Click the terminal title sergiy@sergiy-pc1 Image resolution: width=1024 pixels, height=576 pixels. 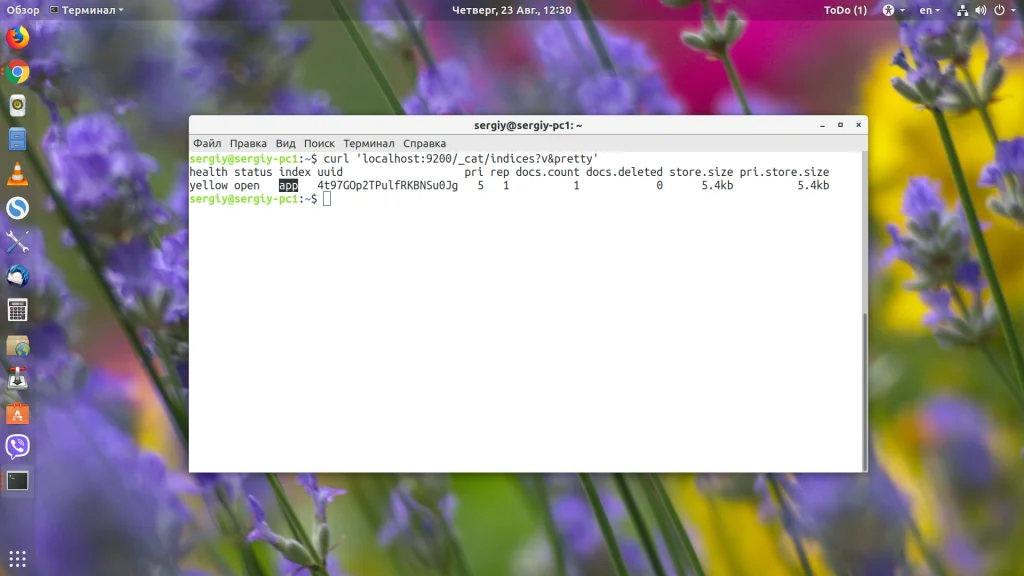[528, 125]
